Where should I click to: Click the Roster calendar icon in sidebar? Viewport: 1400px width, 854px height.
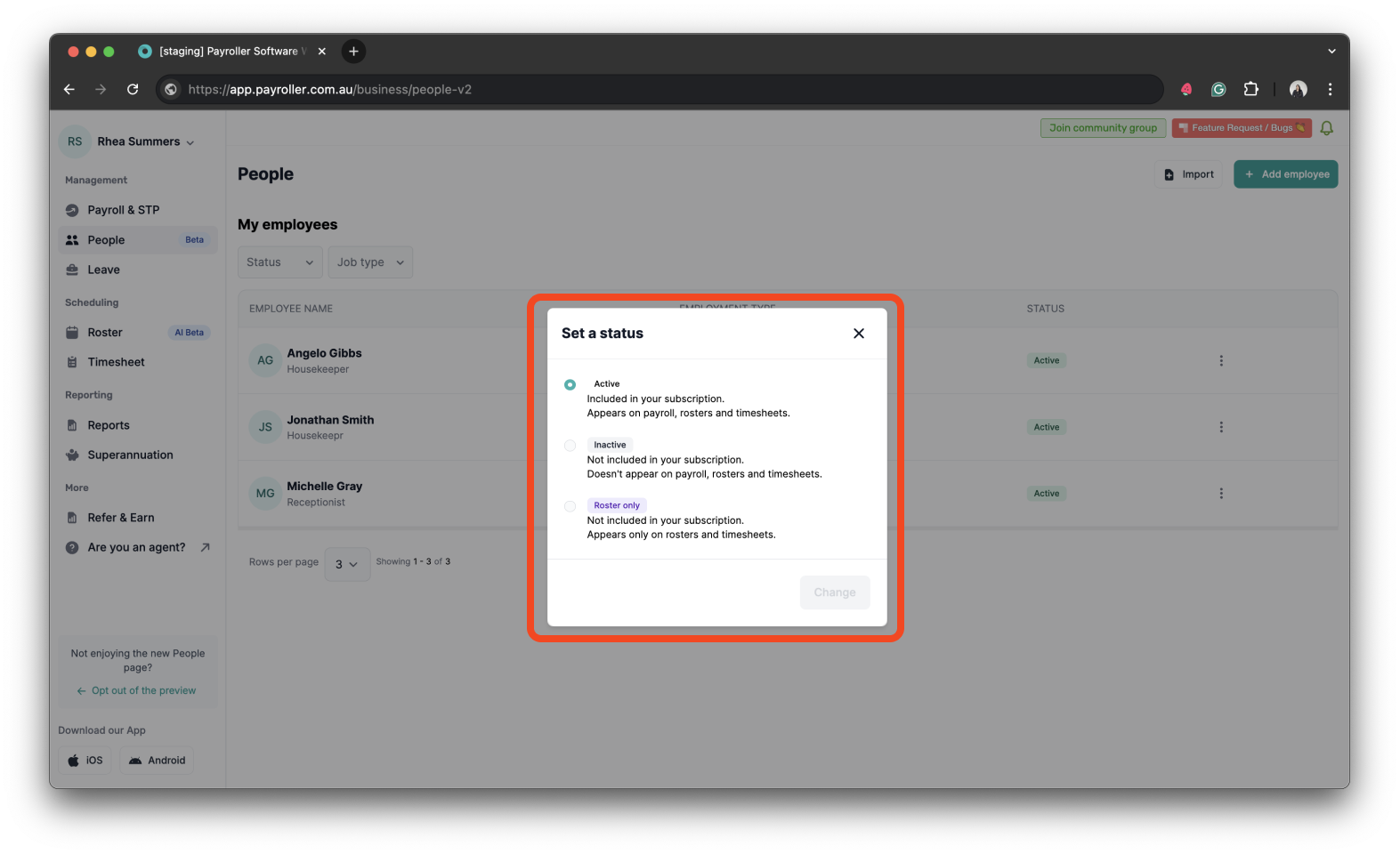[x=72, y=333]
